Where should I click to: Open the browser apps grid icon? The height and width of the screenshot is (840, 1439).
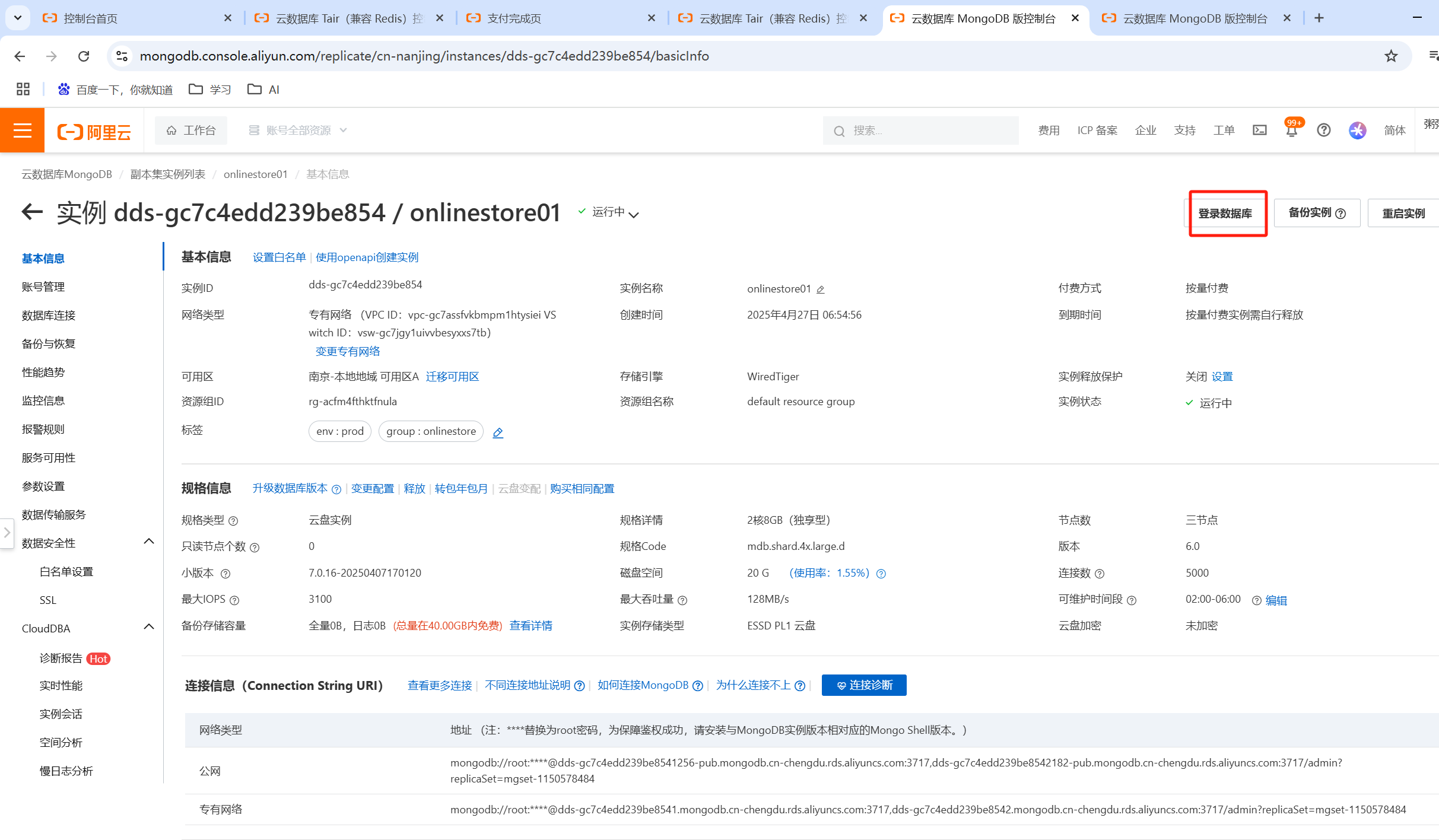pyautogui.click(x=23, y=89)
